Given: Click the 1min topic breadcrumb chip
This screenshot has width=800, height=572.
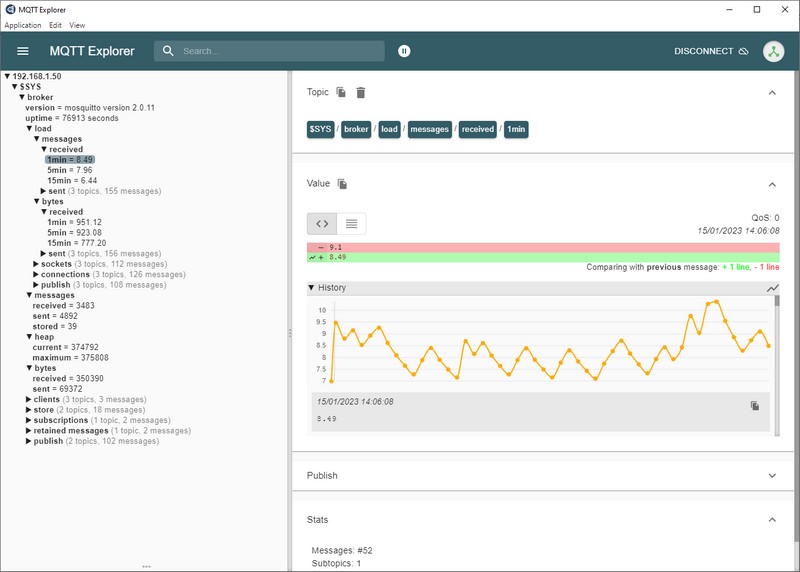Looking at the screenshot, I should [x=516, y=129].
